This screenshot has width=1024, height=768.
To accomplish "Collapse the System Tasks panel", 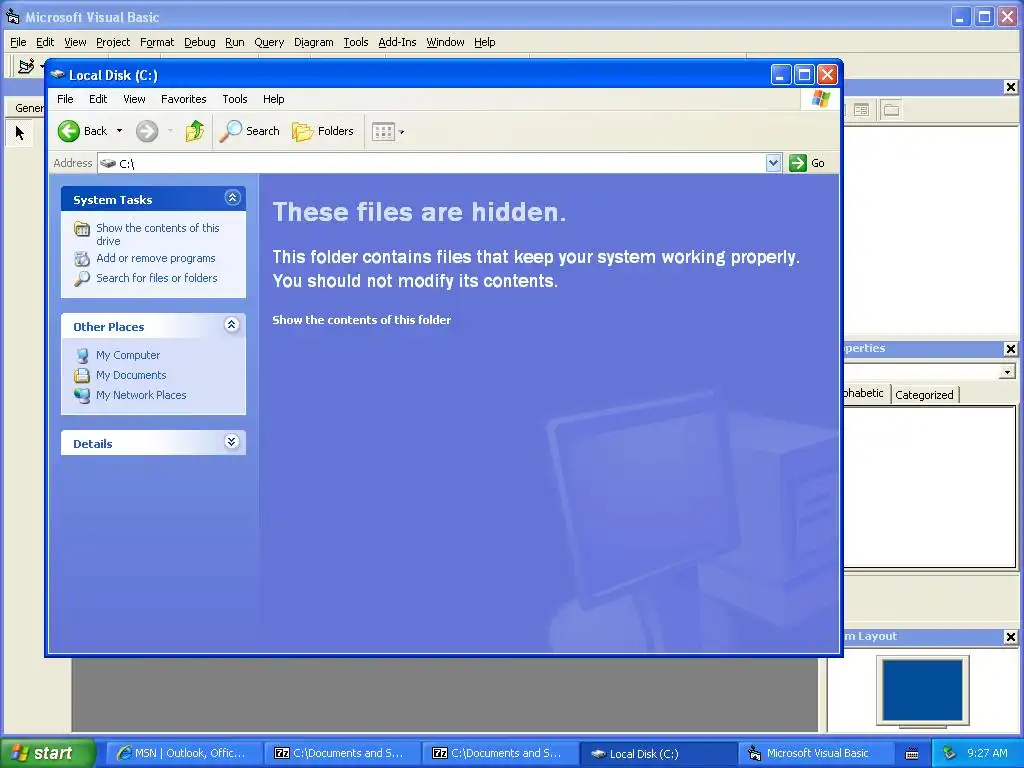I will [232, 198].
